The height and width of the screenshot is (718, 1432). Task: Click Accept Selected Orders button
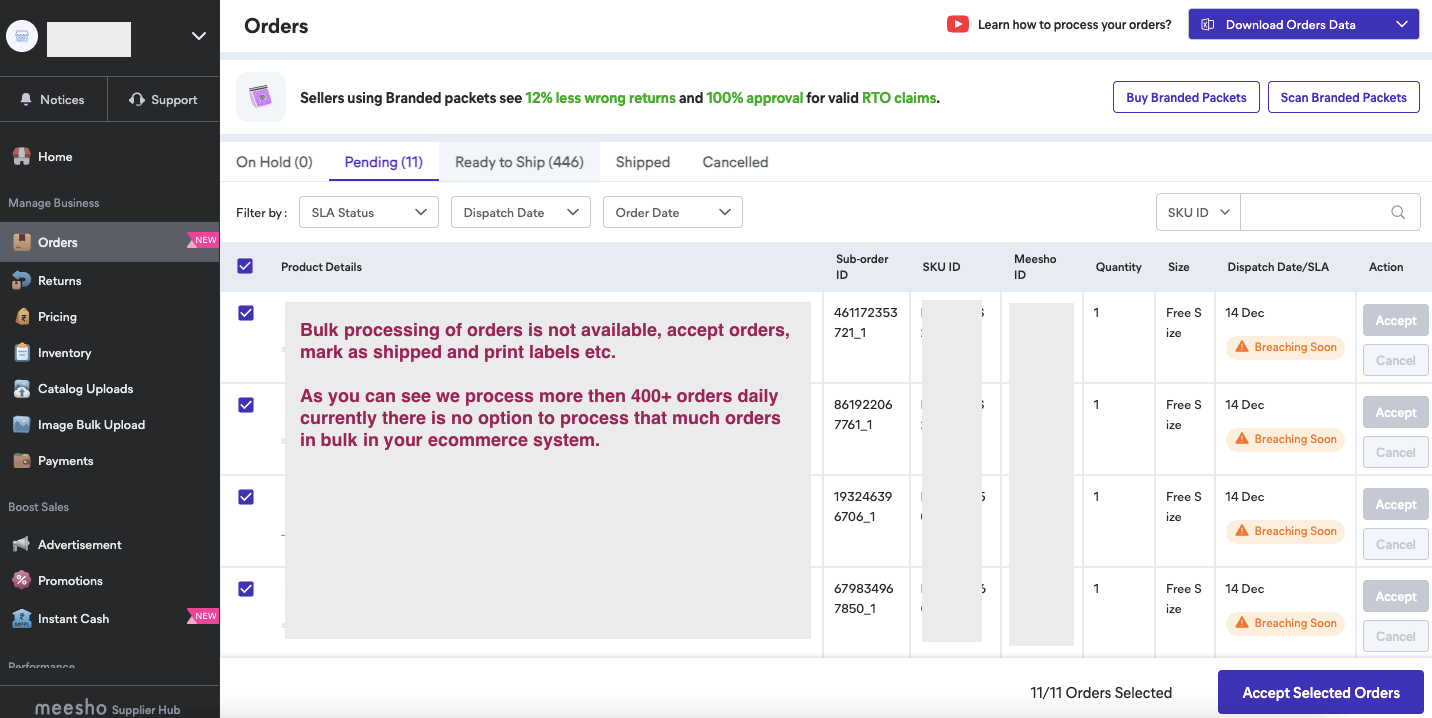click(1320, 692)
